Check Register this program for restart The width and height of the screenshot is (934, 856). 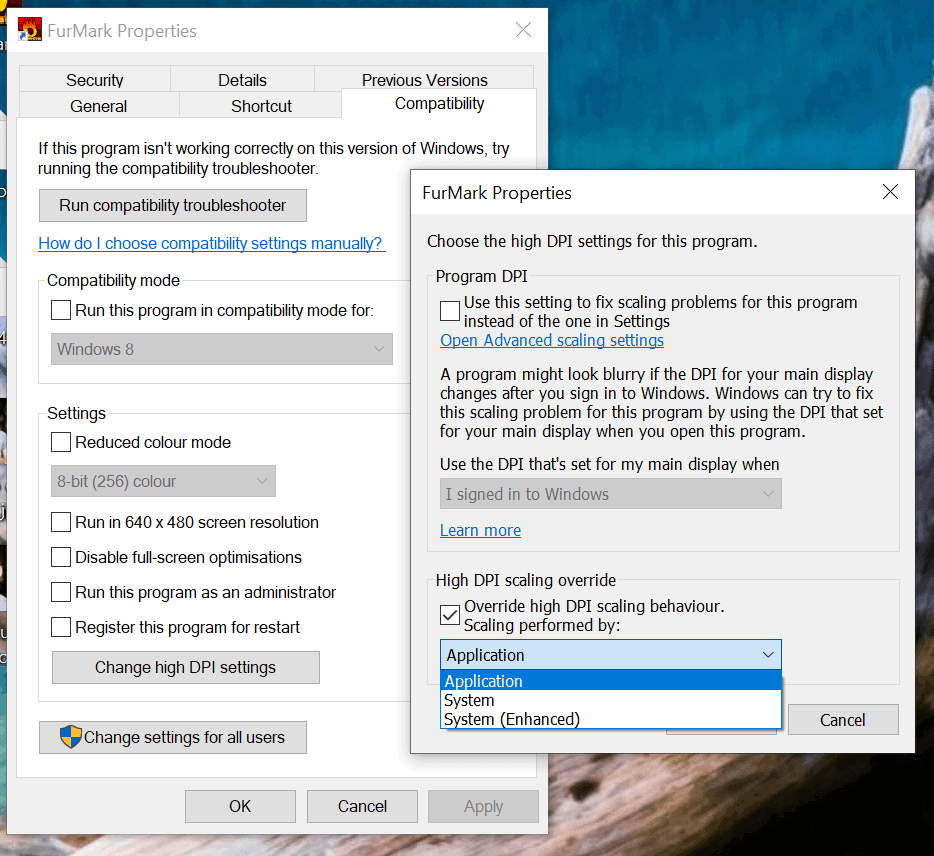click(61, 627)
